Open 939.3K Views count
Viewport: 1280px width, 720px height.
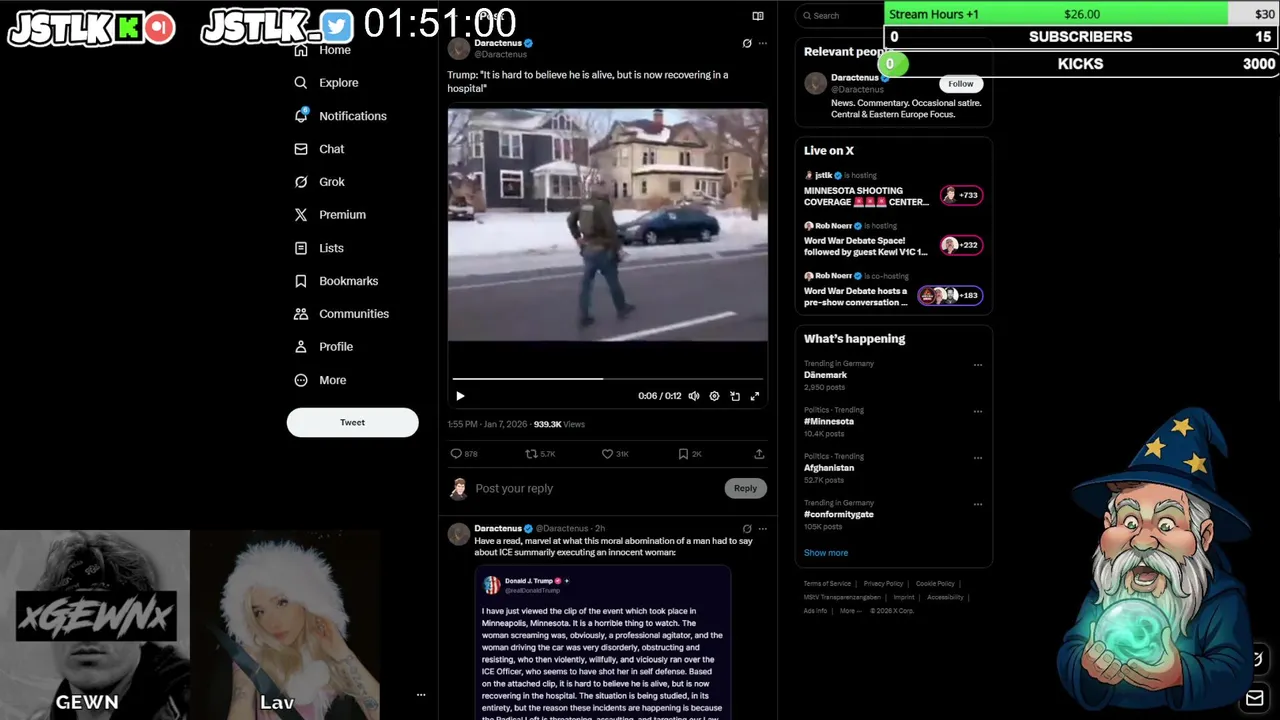point(559,424)
